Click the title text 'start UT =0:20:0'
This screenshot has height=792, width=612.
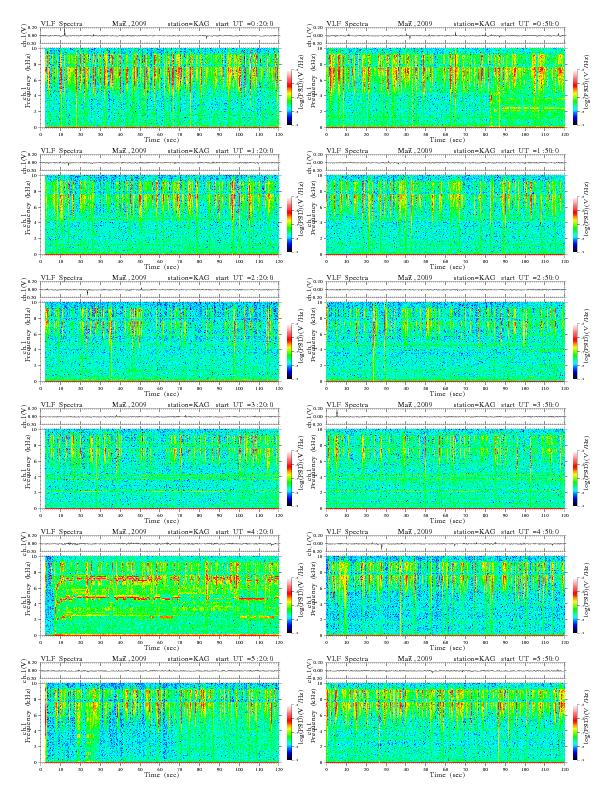(244, 24)
